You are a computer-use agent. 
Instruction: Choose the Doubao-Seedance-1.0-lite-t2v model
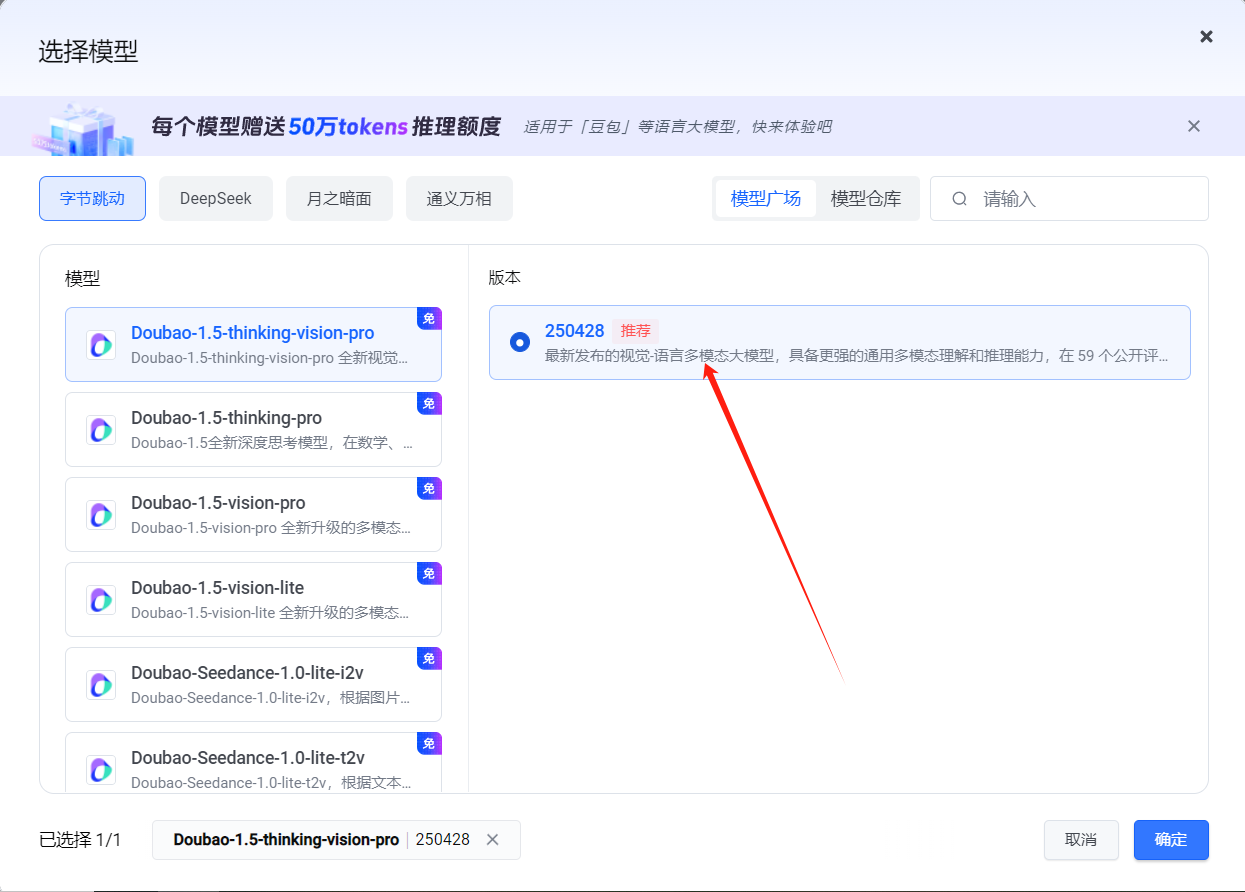click(x=253, y=762)
